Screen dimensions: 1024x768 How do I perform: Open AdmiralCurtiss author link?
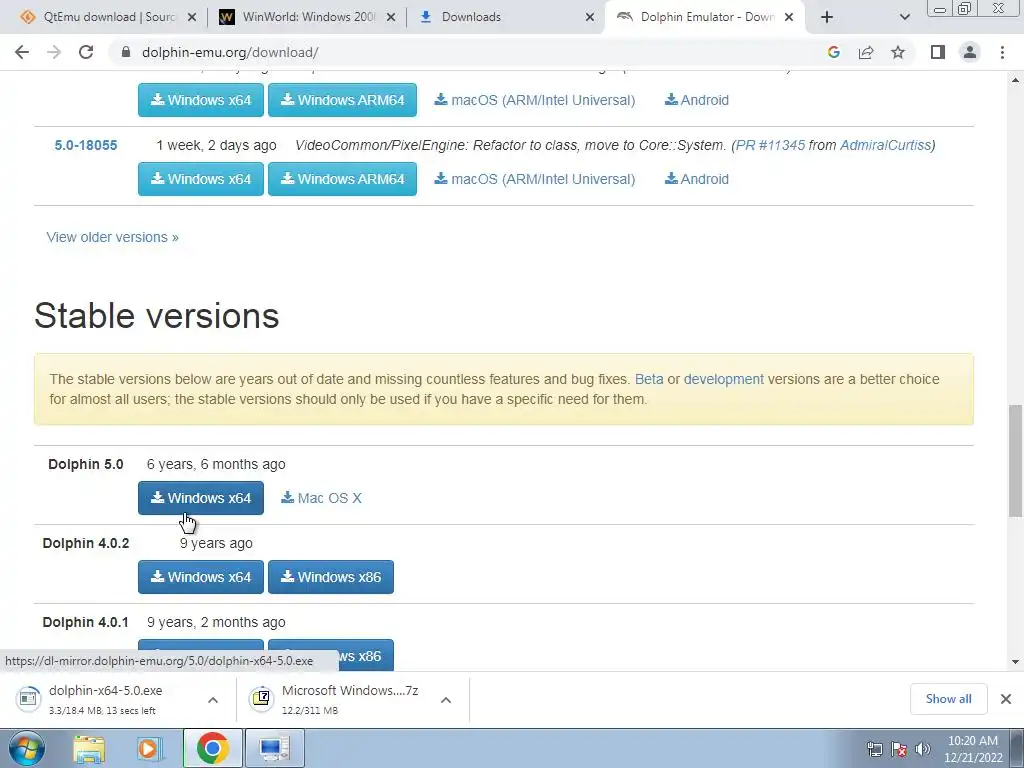[x=885, y=145]
